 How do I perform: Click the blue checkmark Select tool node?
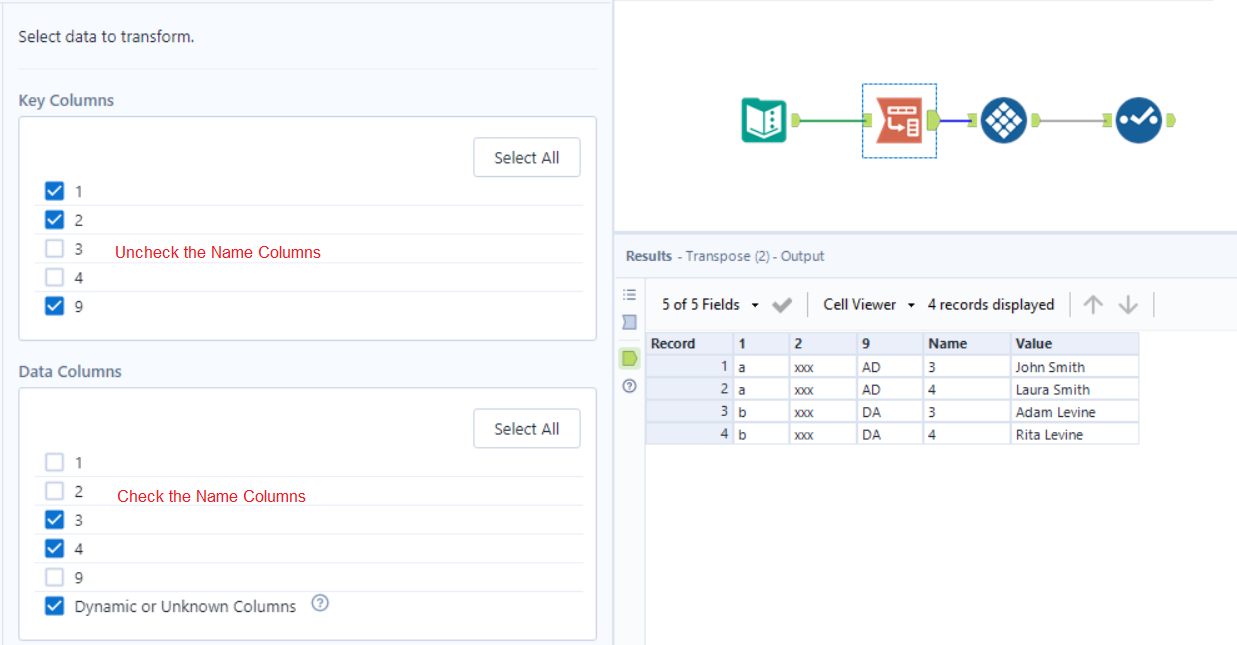tap(1138, 121)
